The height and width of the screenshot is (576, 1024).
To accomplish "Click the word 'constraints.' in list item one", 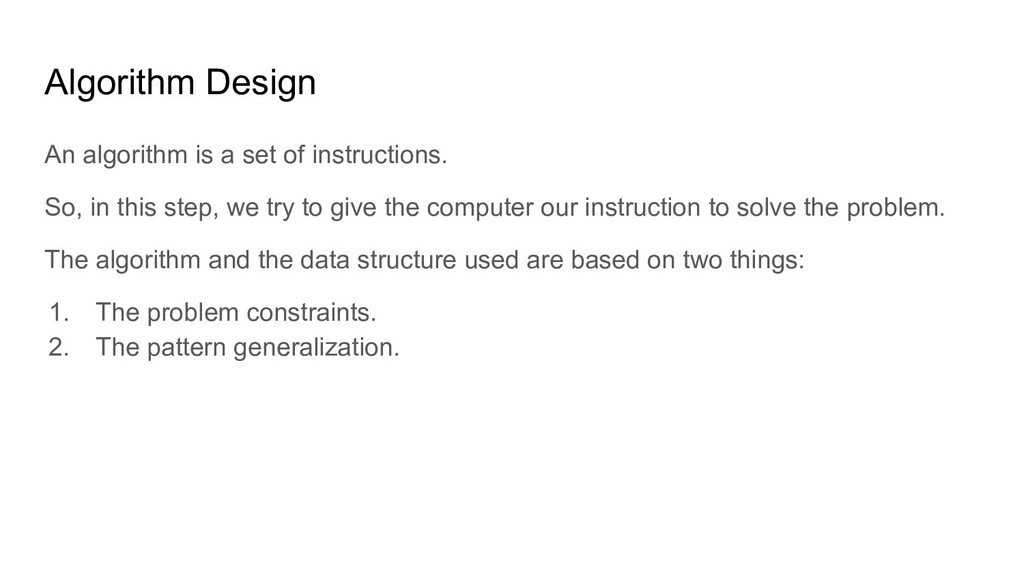I will pos(312,312).
